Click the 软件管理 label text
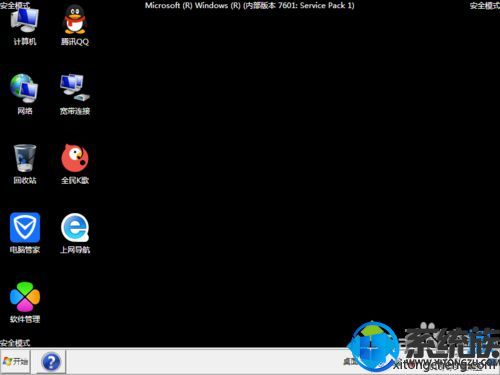500x375 pixels. pyautogui.click(x=25, y=319)
